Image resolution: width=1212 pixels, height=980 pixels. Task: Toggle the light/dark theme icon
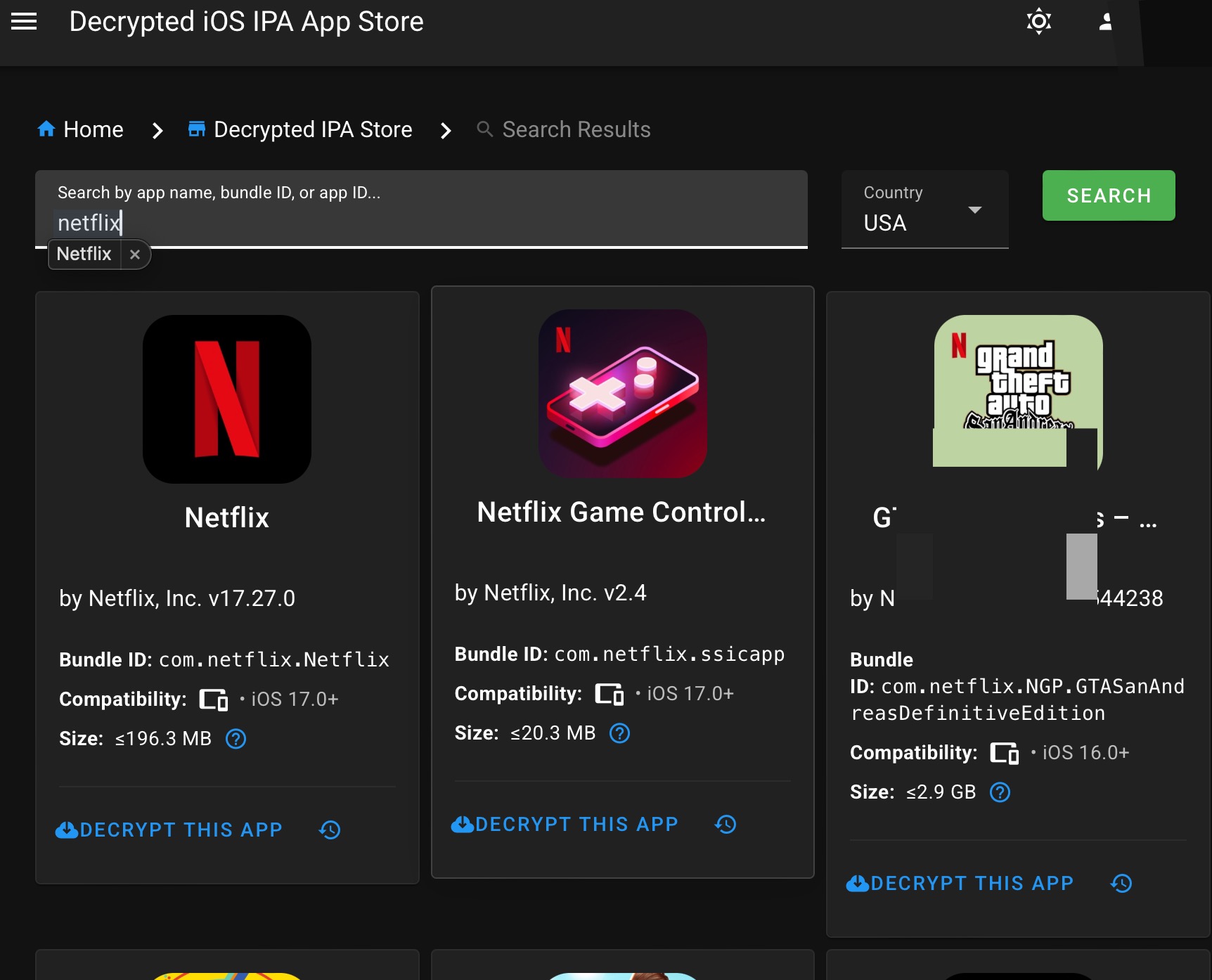pos(1038,21)
